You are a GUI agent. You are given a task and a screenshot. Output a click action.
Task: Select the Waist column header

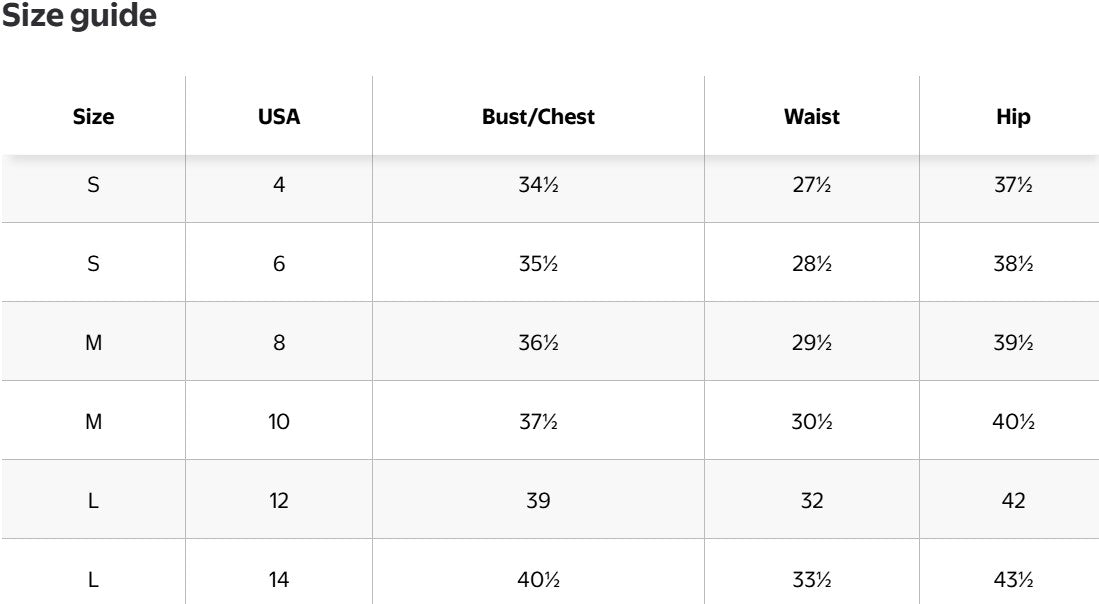[x=812, y=117]
